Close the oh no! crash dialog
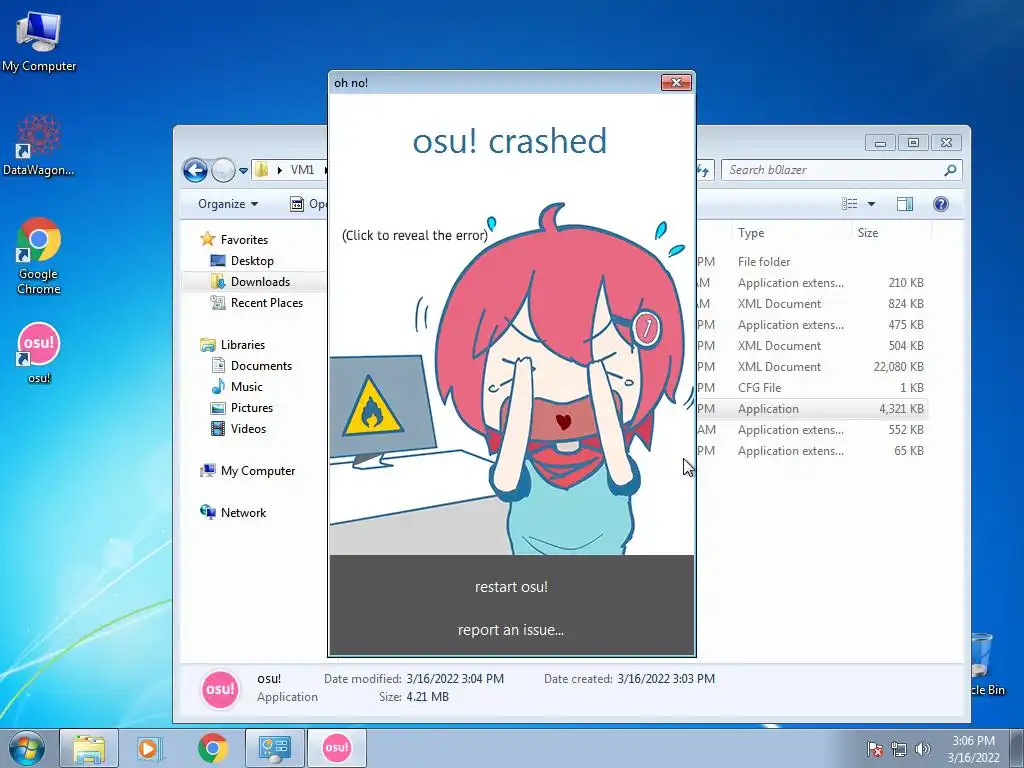Image resolution: width=1024 pixels, height=768 pixels. pos(676,82)
